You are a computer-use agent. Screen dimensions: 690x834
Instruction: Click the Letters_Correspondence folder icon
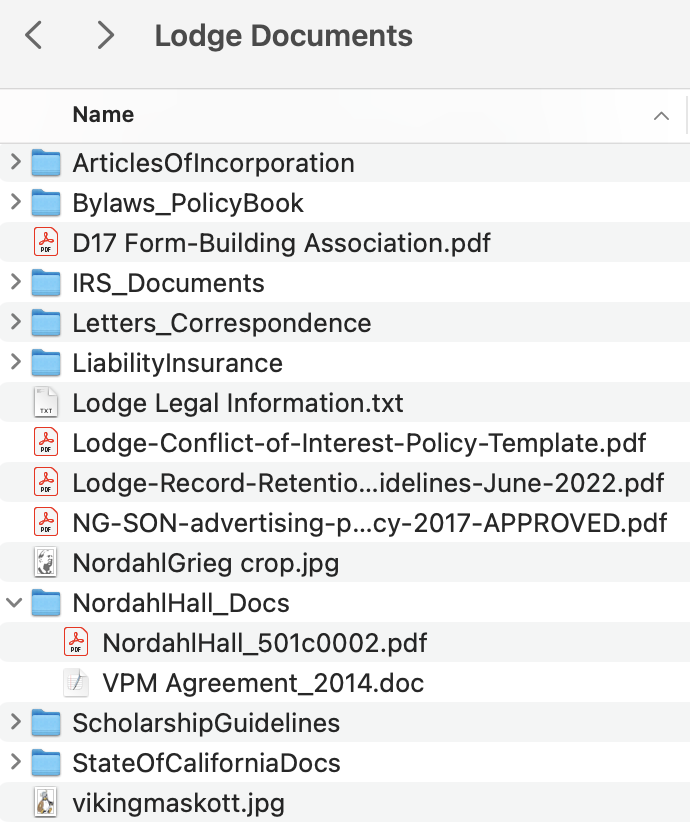[x=46, y=323]
